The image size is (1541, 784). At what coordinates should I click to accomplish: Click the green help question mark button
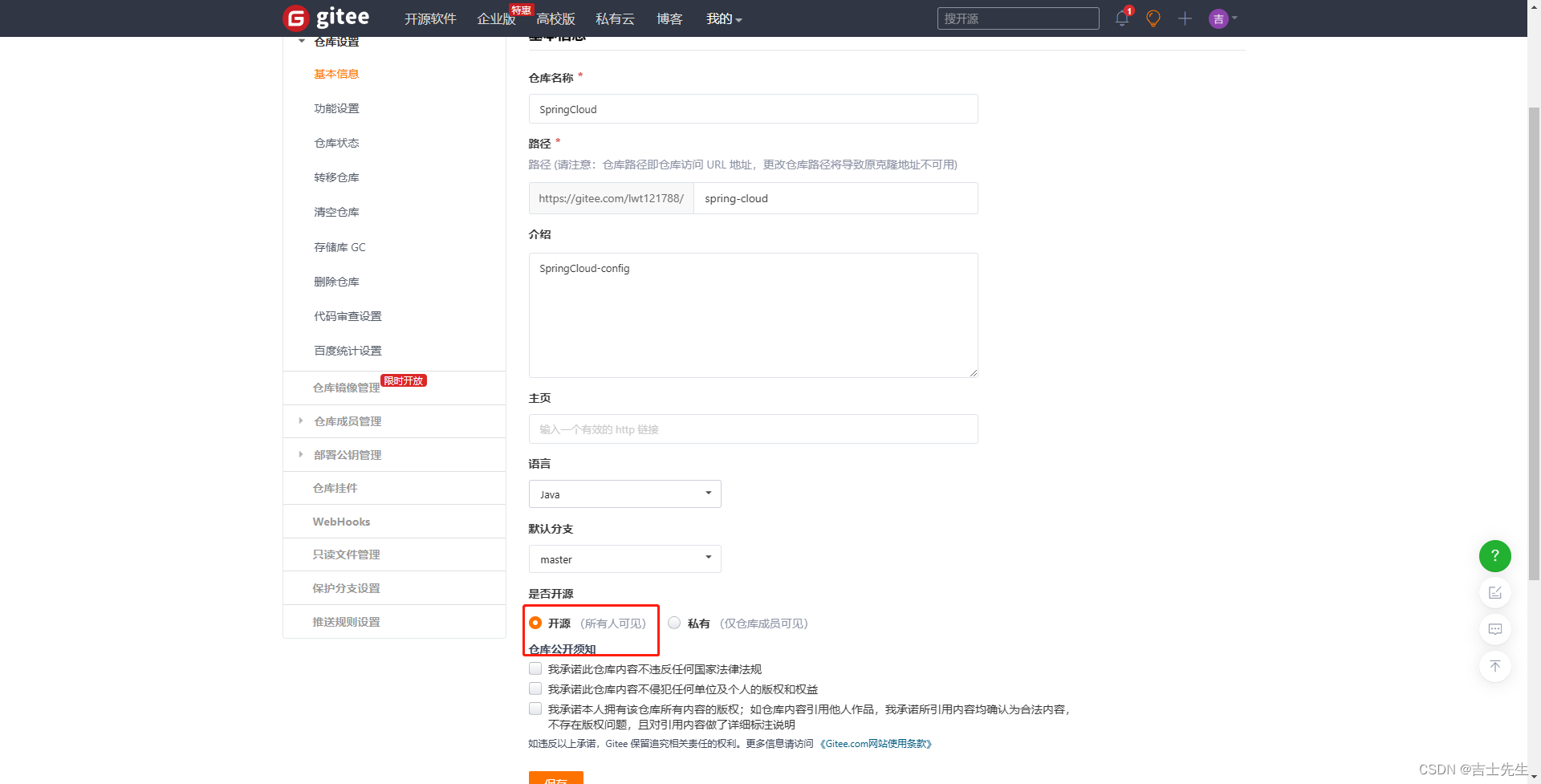click(1494, 555)
